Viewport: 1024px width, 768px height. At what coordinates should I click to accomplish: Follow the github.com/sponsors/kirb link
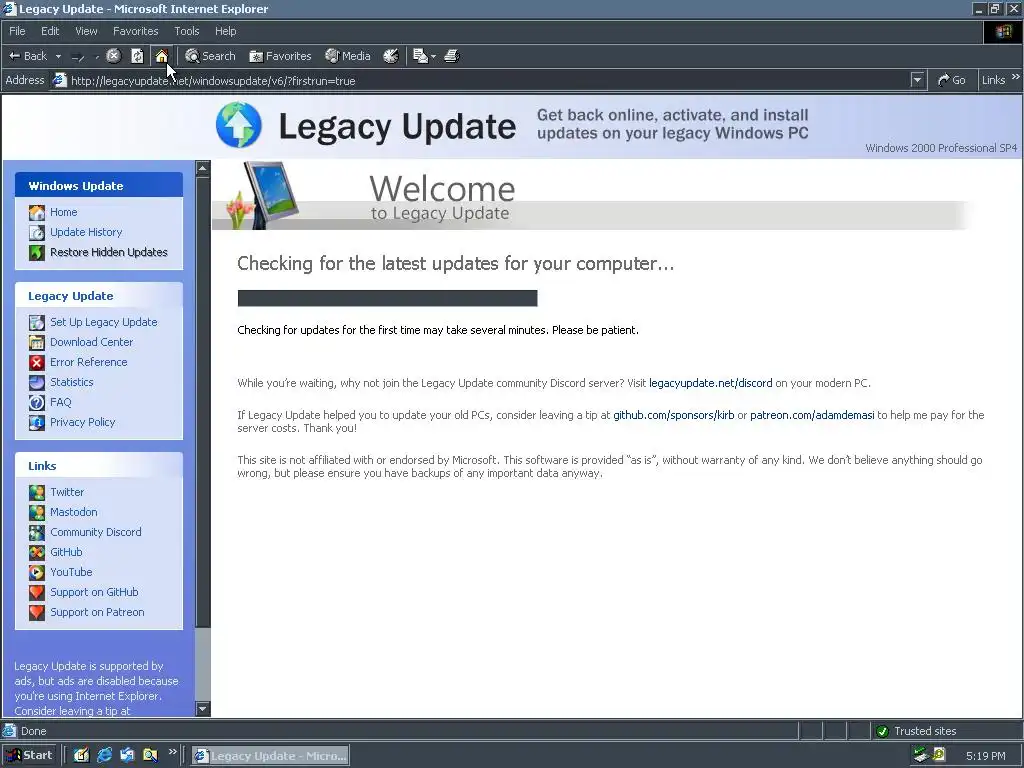pyautogui.click(x=673, y=415)
